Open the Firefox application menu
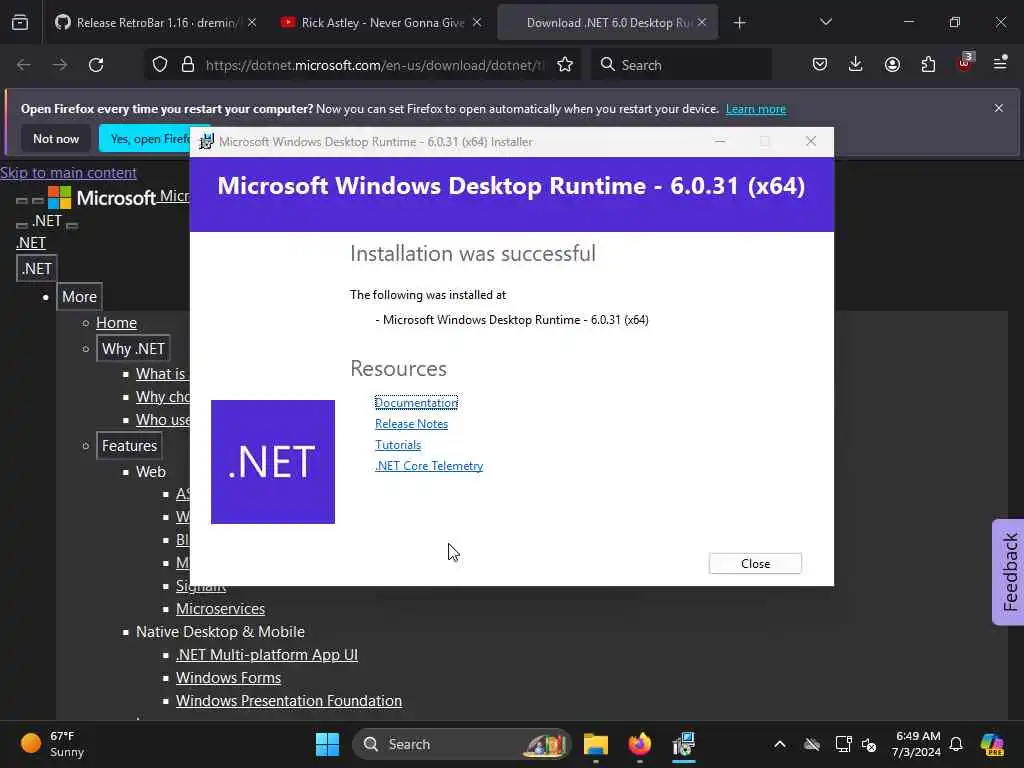This screenshot has width=1024, height=768. [x=1000, y=63]
